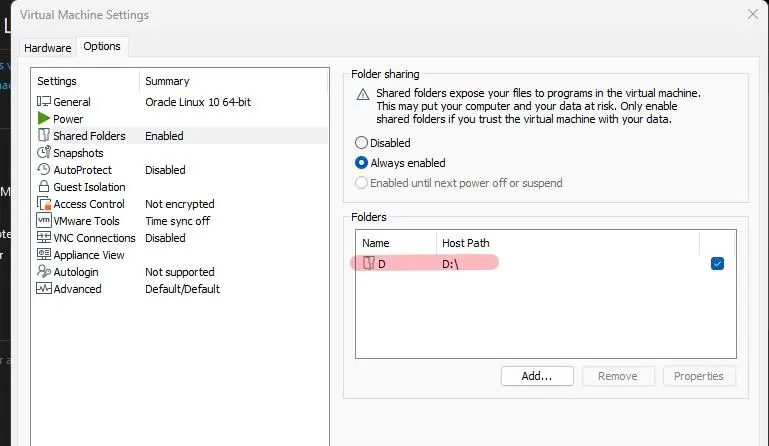
Task: Click the General settings icon
Action: click(44, 102)
